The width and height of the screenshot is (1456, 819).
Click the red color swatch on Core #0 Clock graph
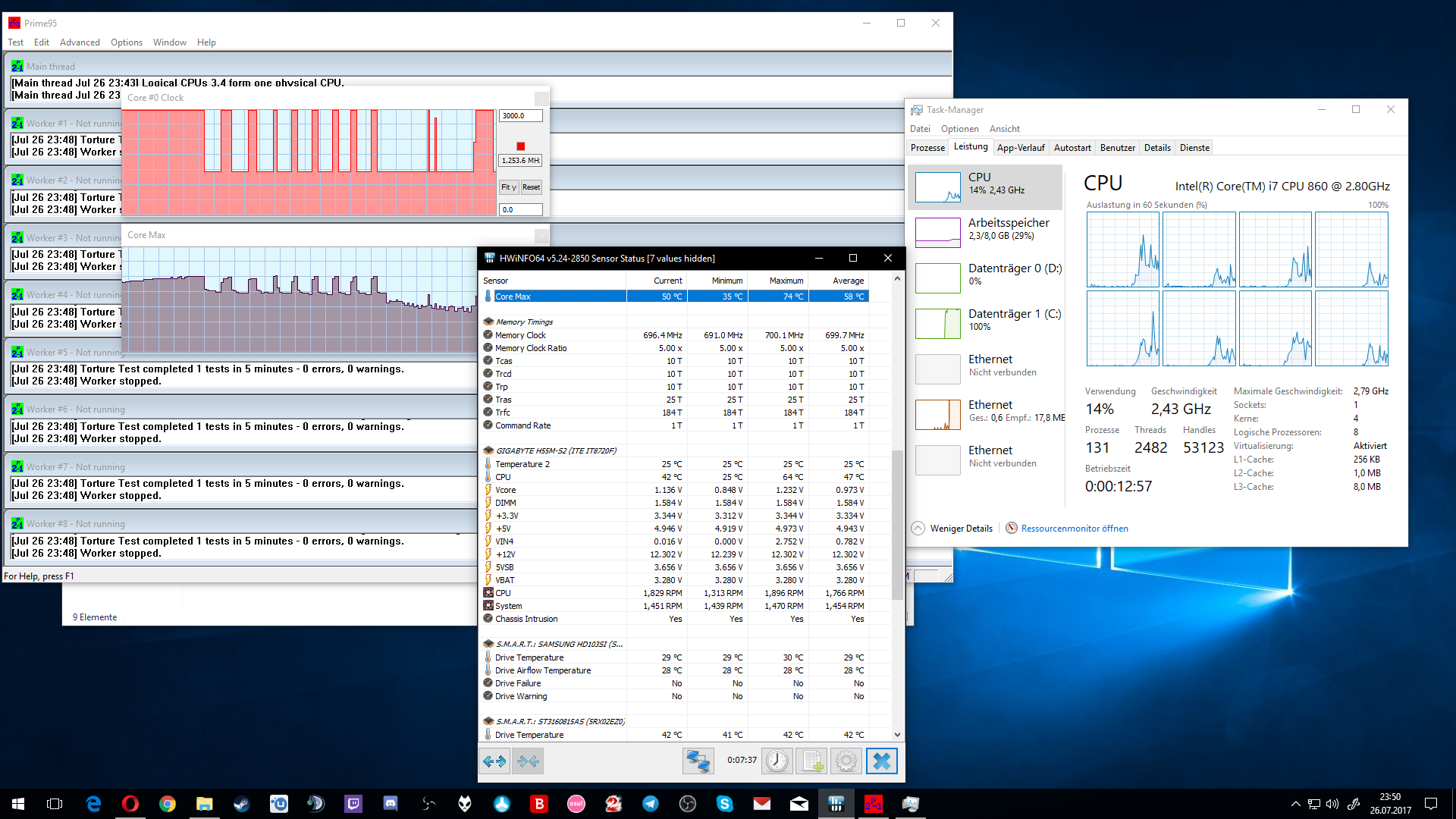click(520, 146)
